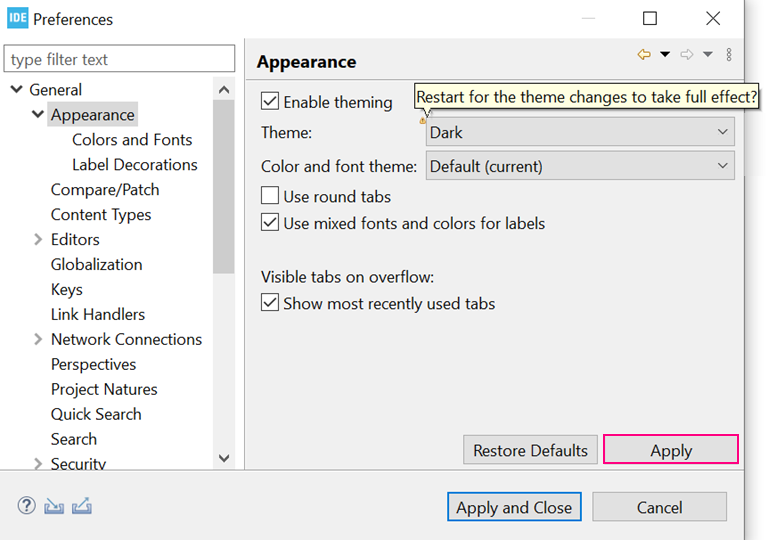Click the help question mark icon
Image resolution: width=770 pixels, height=540 pixels.
(x=27, y=506)
